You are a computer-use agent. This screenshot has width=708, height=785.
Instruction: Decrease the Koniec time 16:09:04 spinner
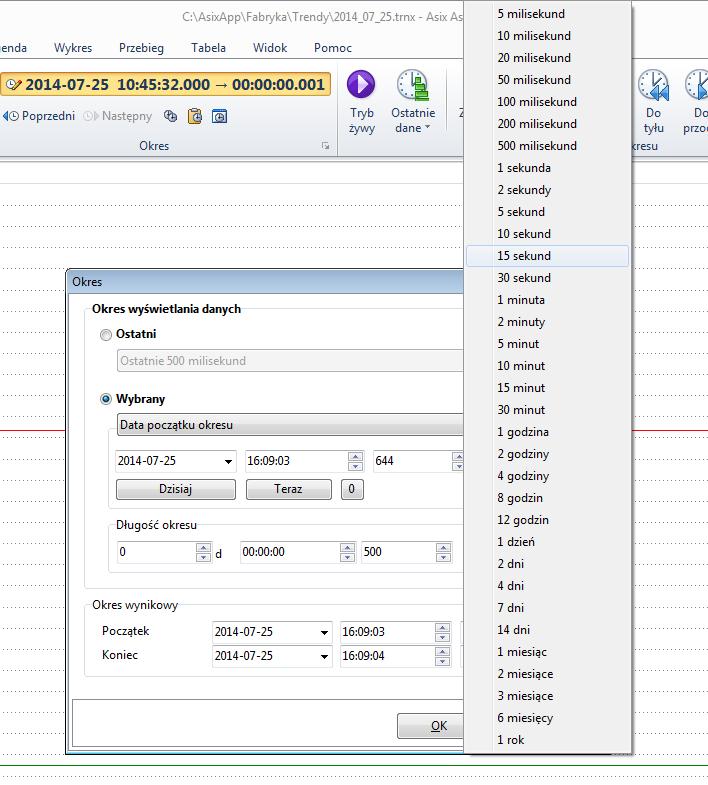pos(443,661)
